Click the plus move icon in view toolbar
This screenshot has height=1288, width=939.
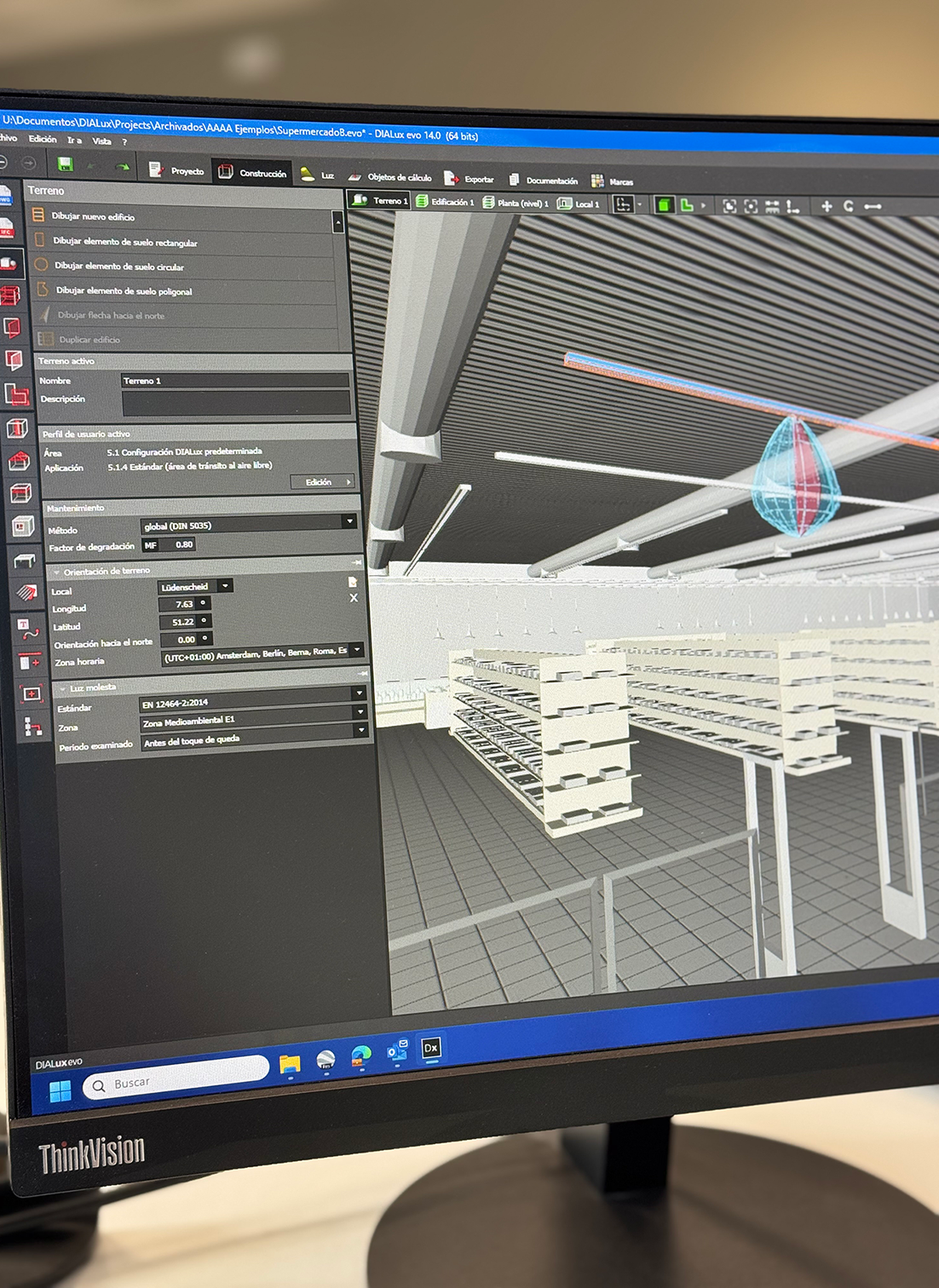click(826, 206)
